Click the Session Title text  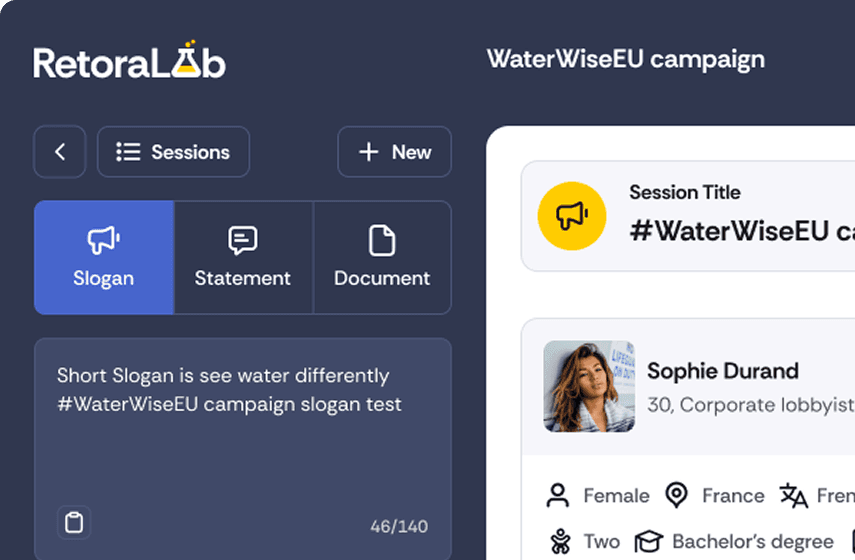click(685, 192)
